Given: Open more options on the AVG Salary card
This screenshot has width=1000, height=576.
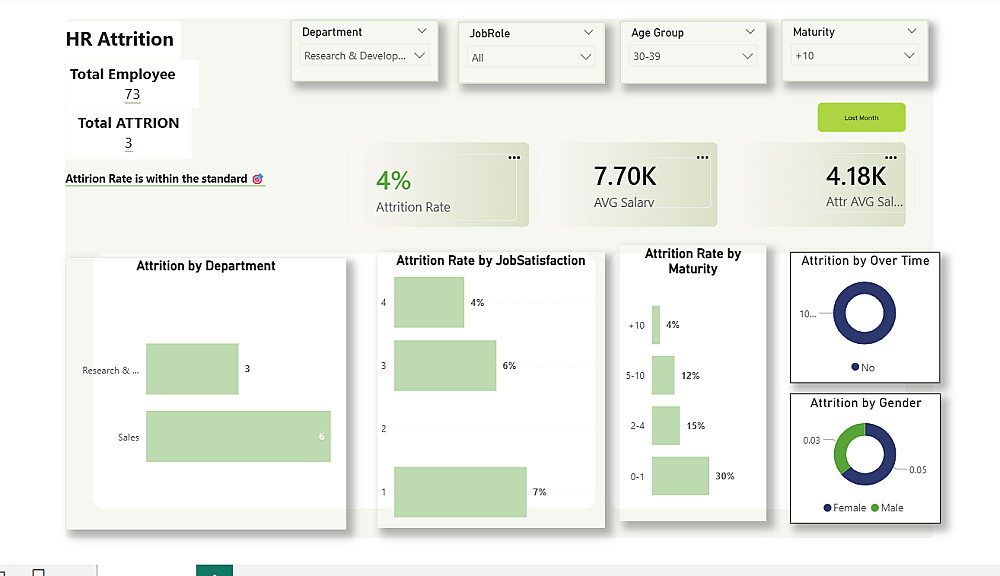Looking at the screenshot, I should point(702,158).
